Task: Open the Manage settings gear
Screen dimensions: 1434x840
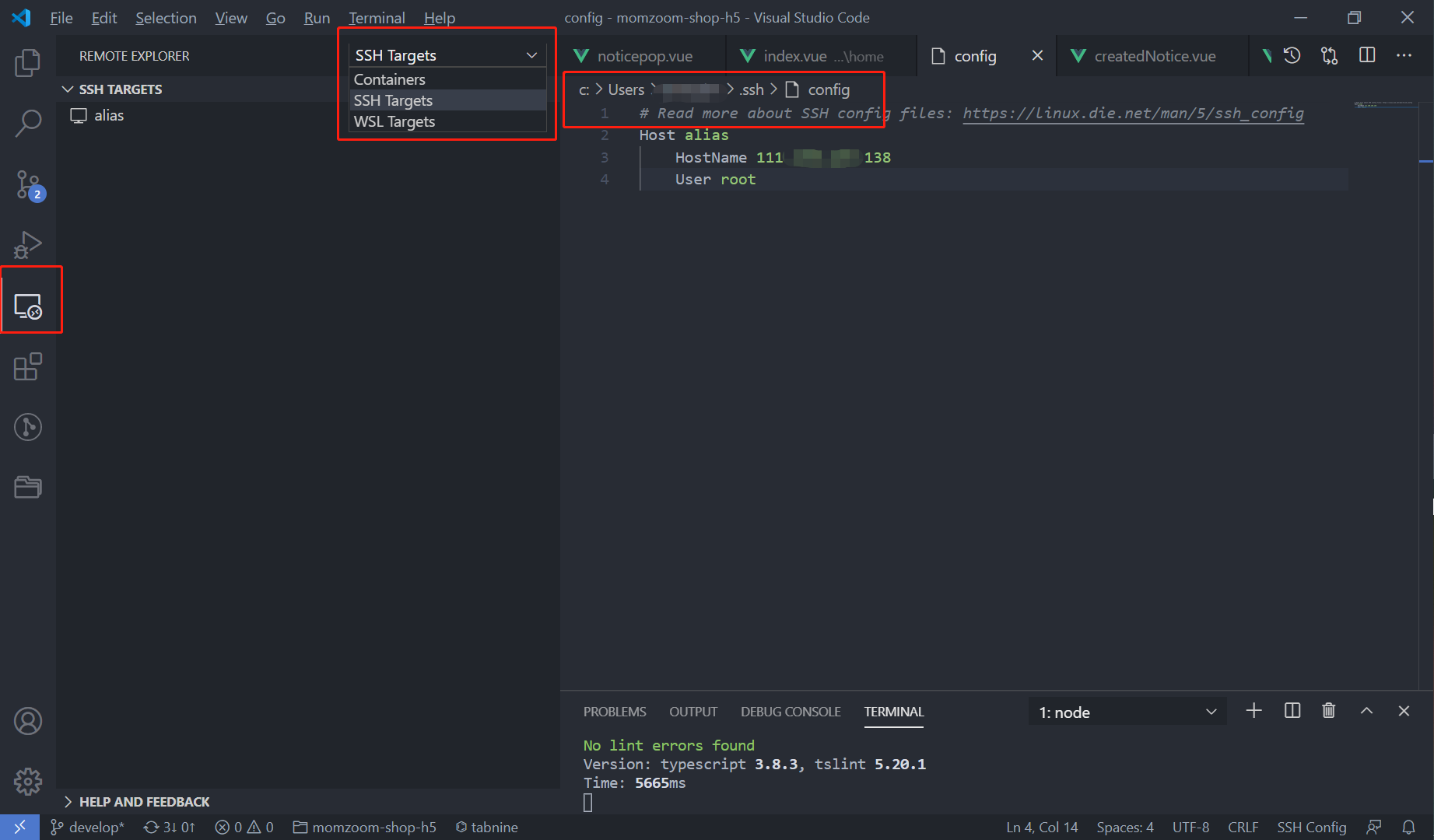Action: click(x=28, y=782)
